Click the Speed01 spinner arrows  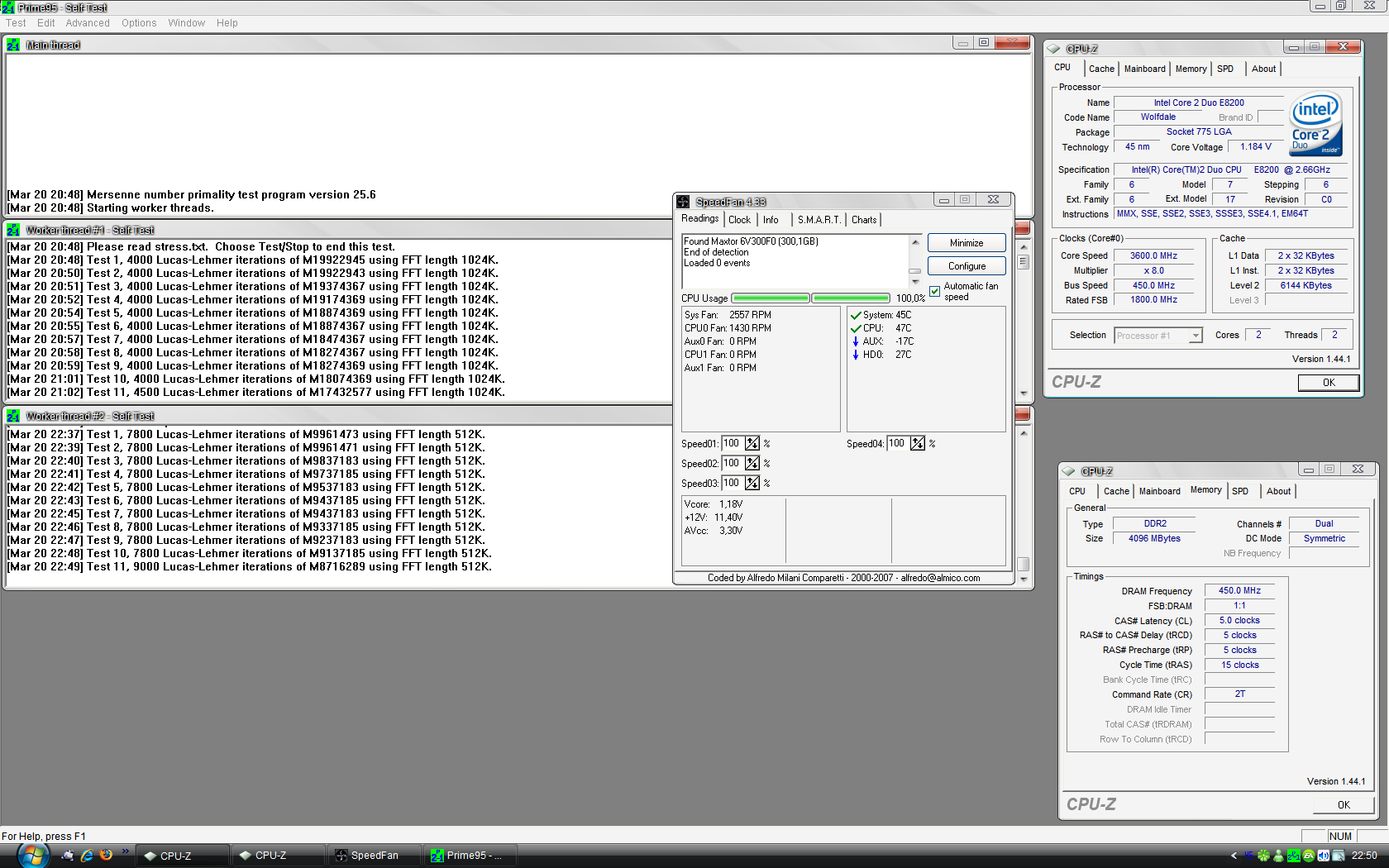pyautogui.click(x=752, y=444)
